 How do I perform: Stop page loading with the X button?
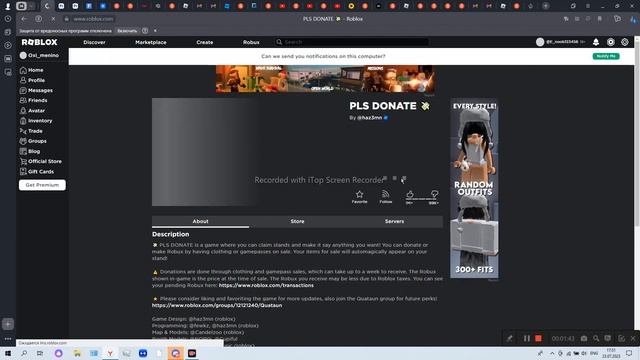coord(53,19)
